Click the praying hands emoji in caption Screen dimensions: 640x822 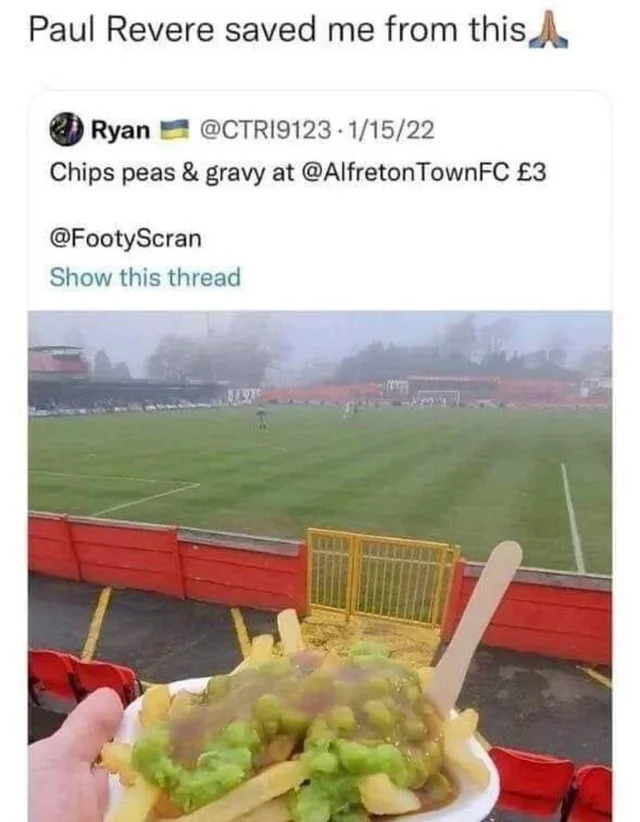548,31
